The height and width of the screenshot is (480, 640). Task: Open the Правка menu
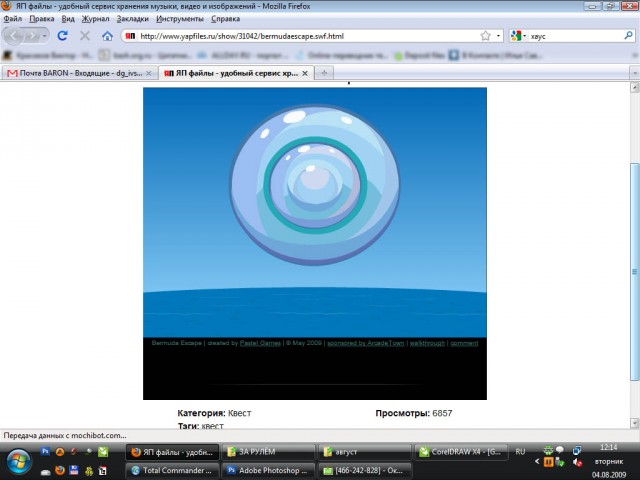(42, 19)
